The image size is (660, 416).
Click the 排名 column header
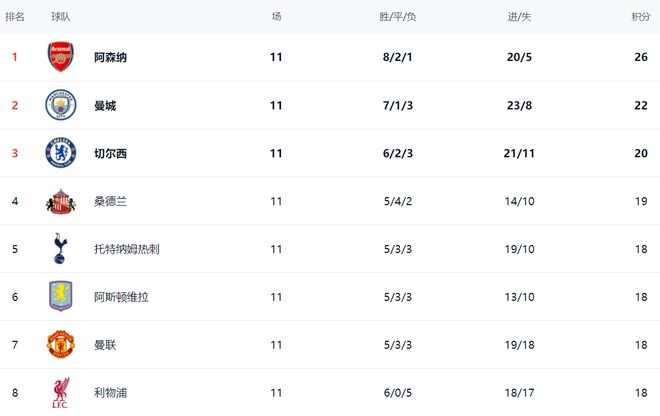15,17
